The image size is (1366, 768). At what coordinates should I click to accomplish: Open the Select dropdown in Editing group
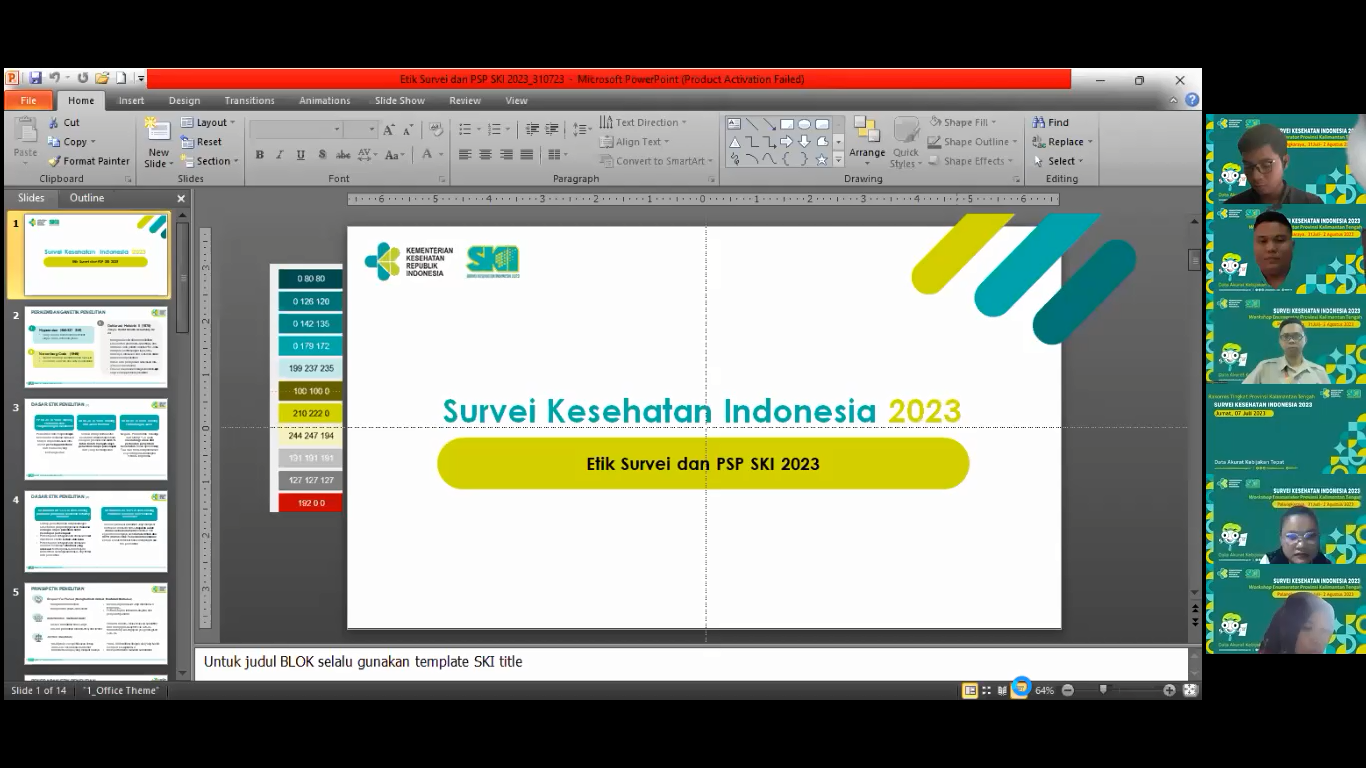point(1062,161)
